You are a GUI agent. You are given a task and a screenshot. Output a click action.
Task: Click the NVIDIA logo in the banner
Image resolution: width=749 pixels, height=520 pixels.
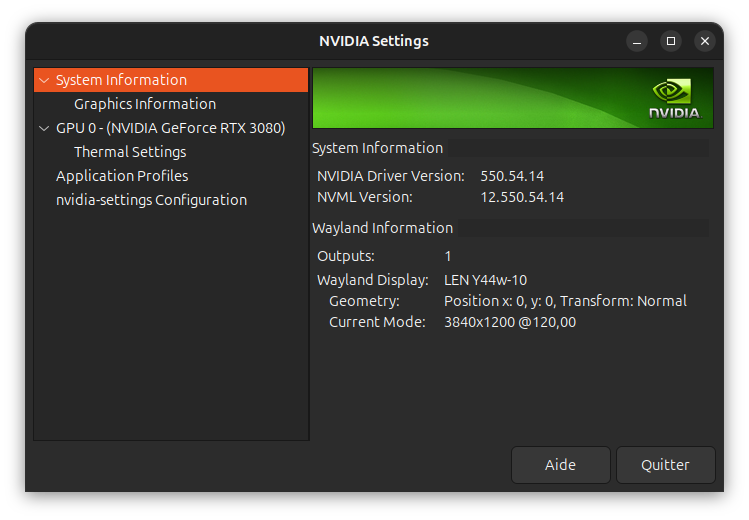tap(674, 97)
